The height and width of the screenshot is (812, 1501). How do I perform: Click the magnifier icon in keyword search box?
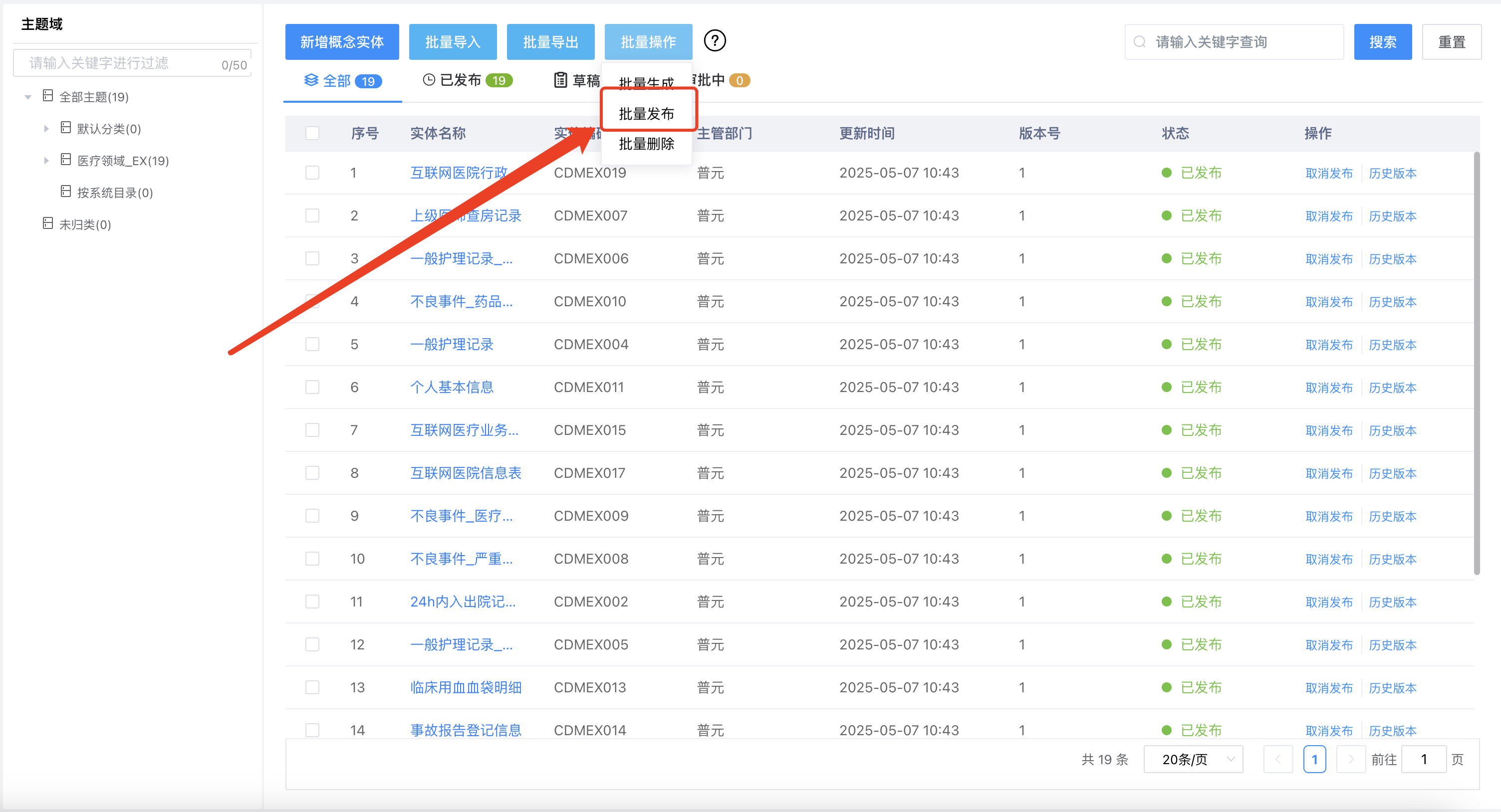pyautogui.click(x=1139, y=41)
